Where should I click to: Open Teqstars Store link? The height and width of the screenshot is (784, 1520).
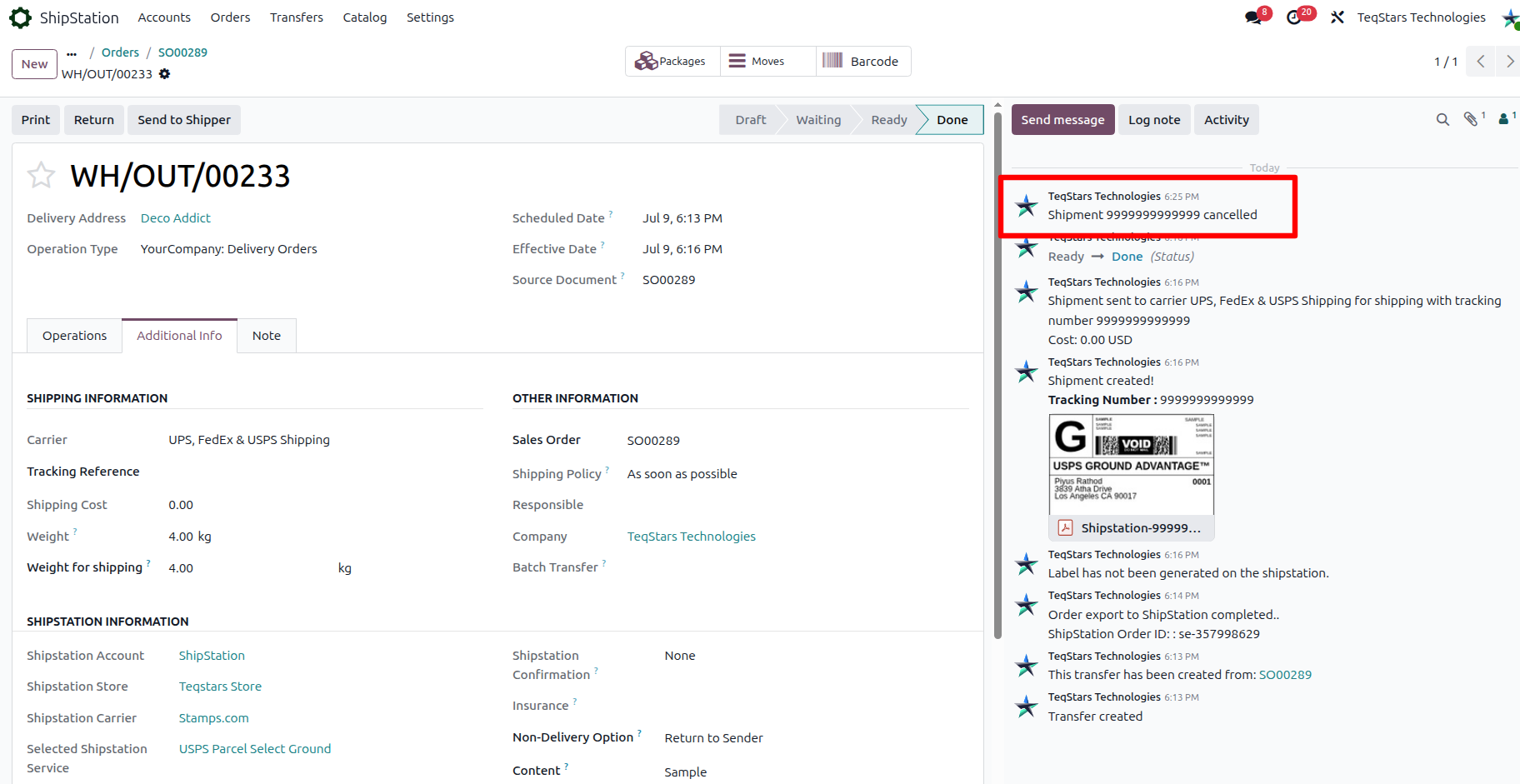(x=220, y=687)
